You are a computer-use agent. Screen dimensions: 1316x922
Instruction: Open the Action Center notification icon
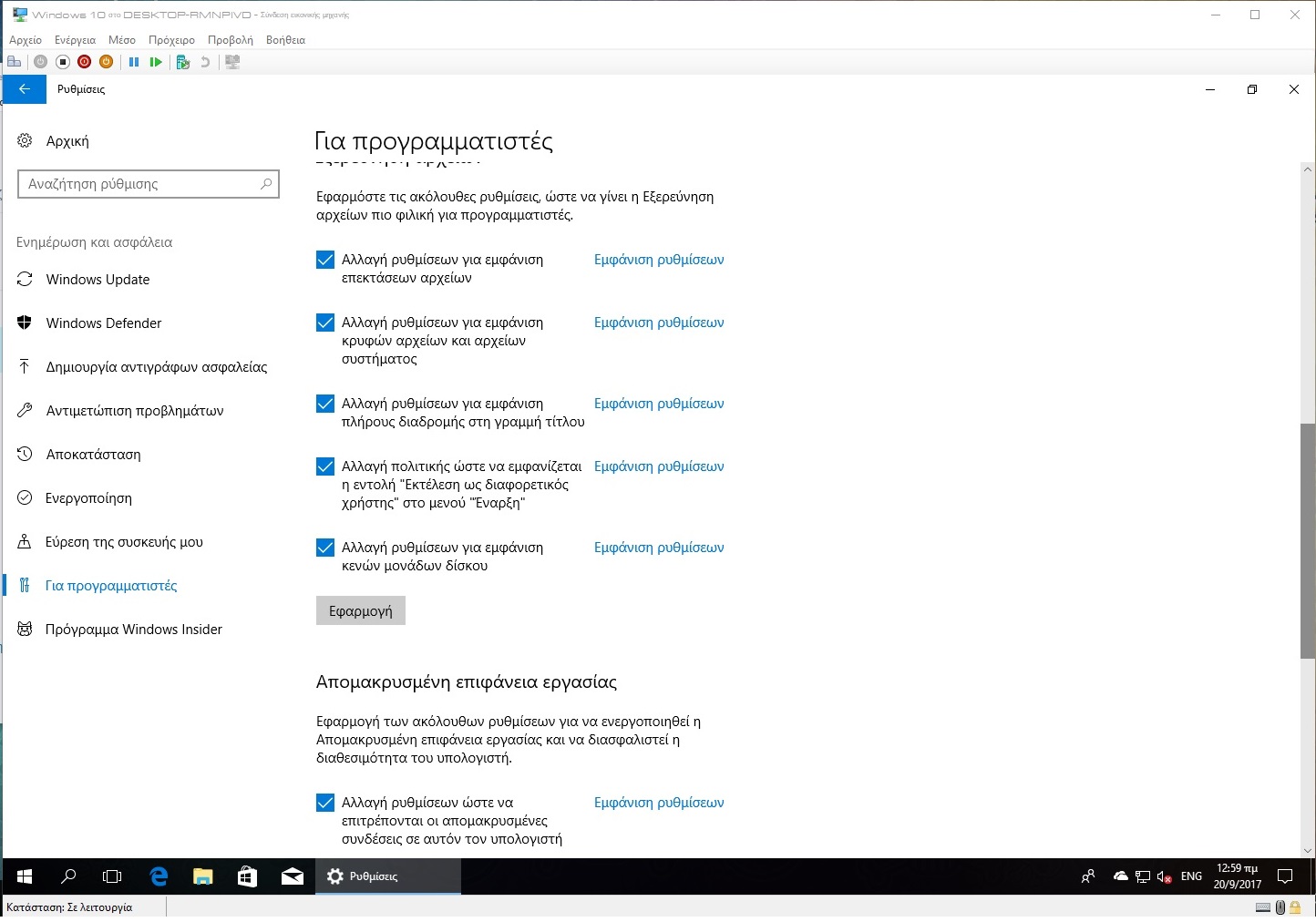click(x=1285, y=876)
